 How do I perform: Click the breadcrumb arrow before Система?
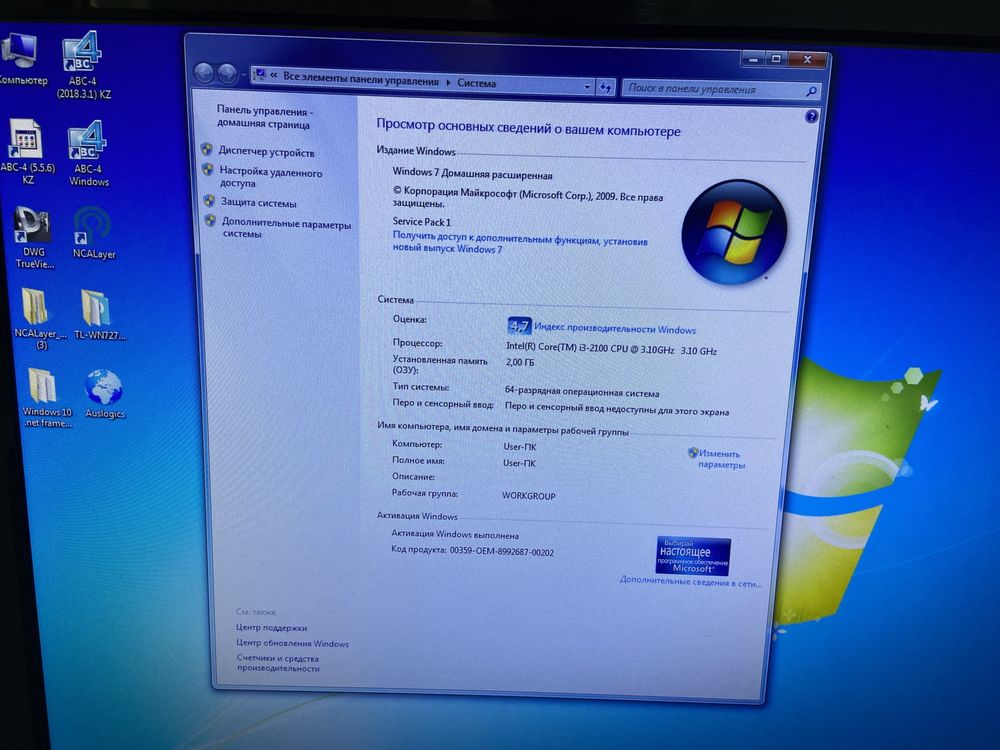pyautogui.click(x=448, y=83)
